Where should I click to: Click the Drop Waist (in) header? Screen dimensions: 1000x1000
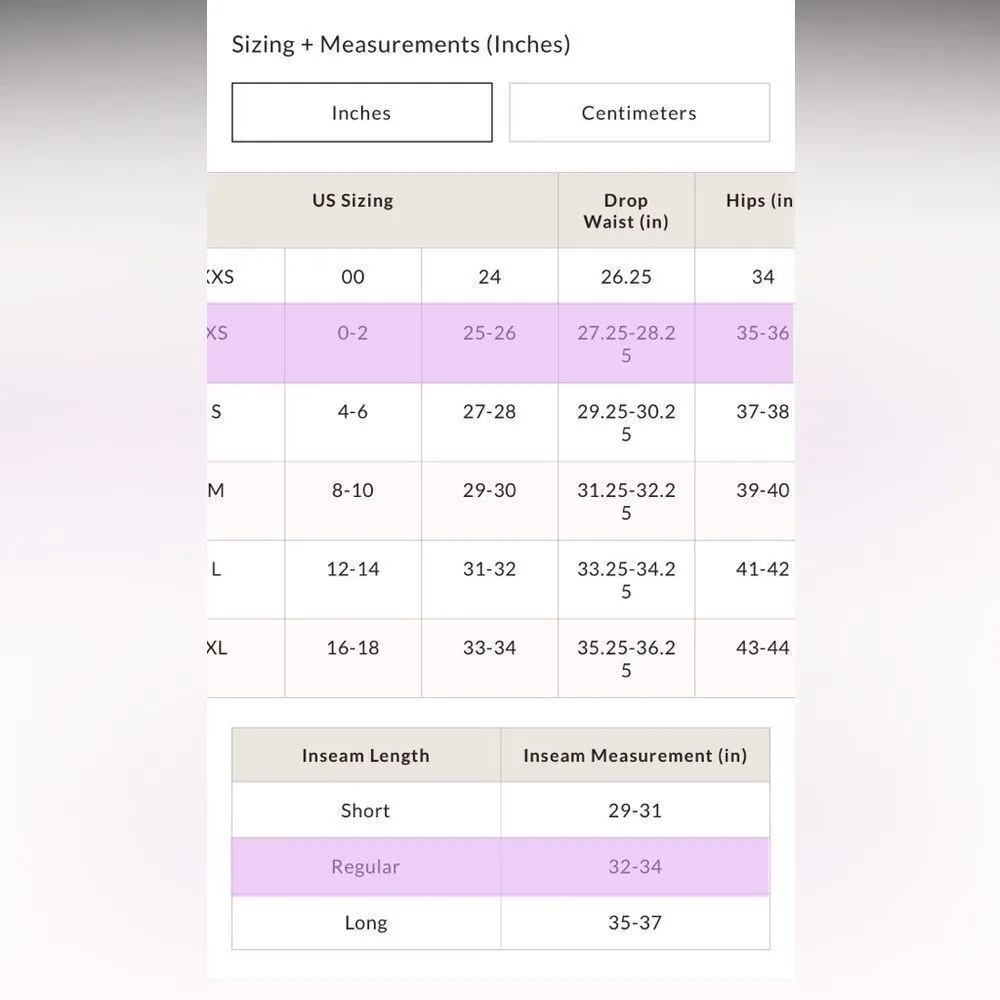click(626, 211)
